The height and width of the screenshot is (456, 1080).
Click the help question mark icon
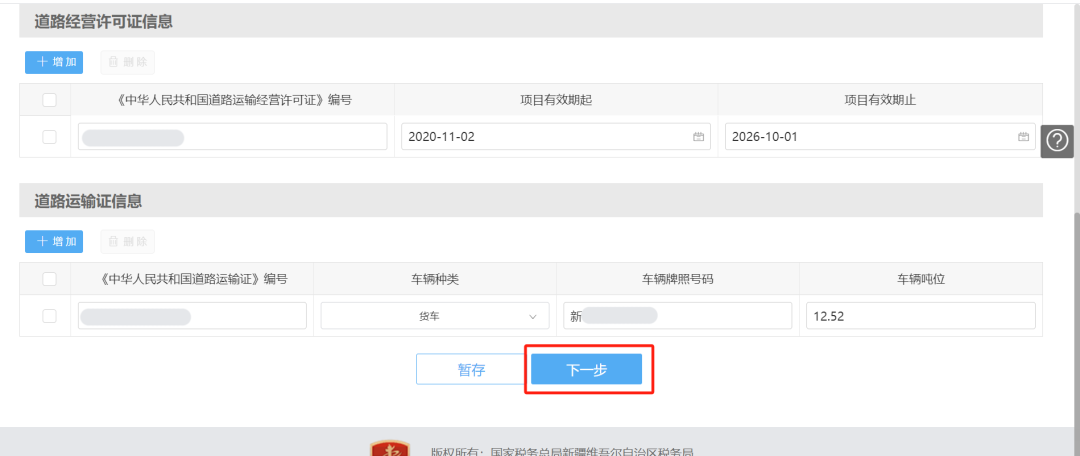click(x=1057, y=142)
